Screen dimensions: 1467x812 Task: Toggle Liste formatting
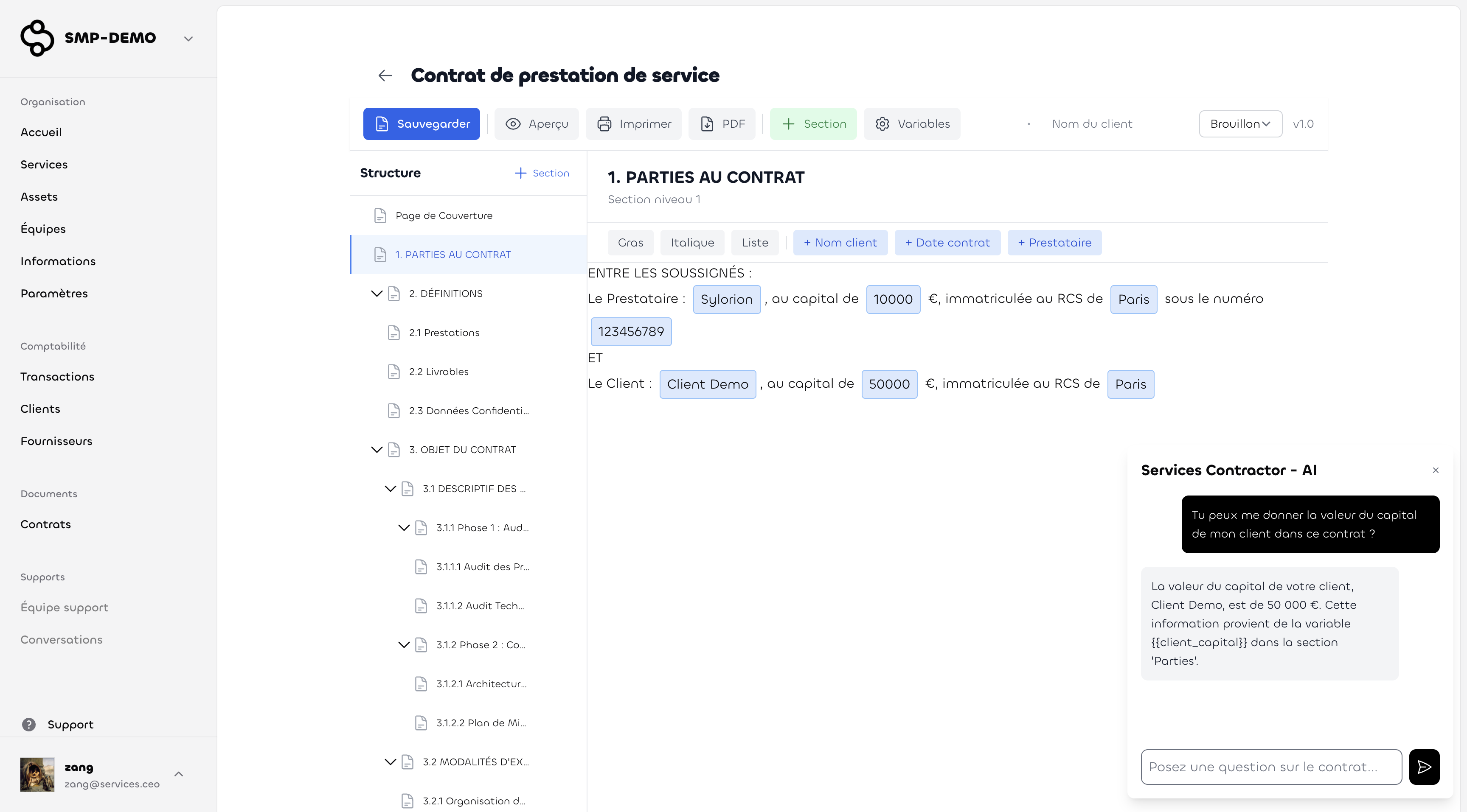755,242
